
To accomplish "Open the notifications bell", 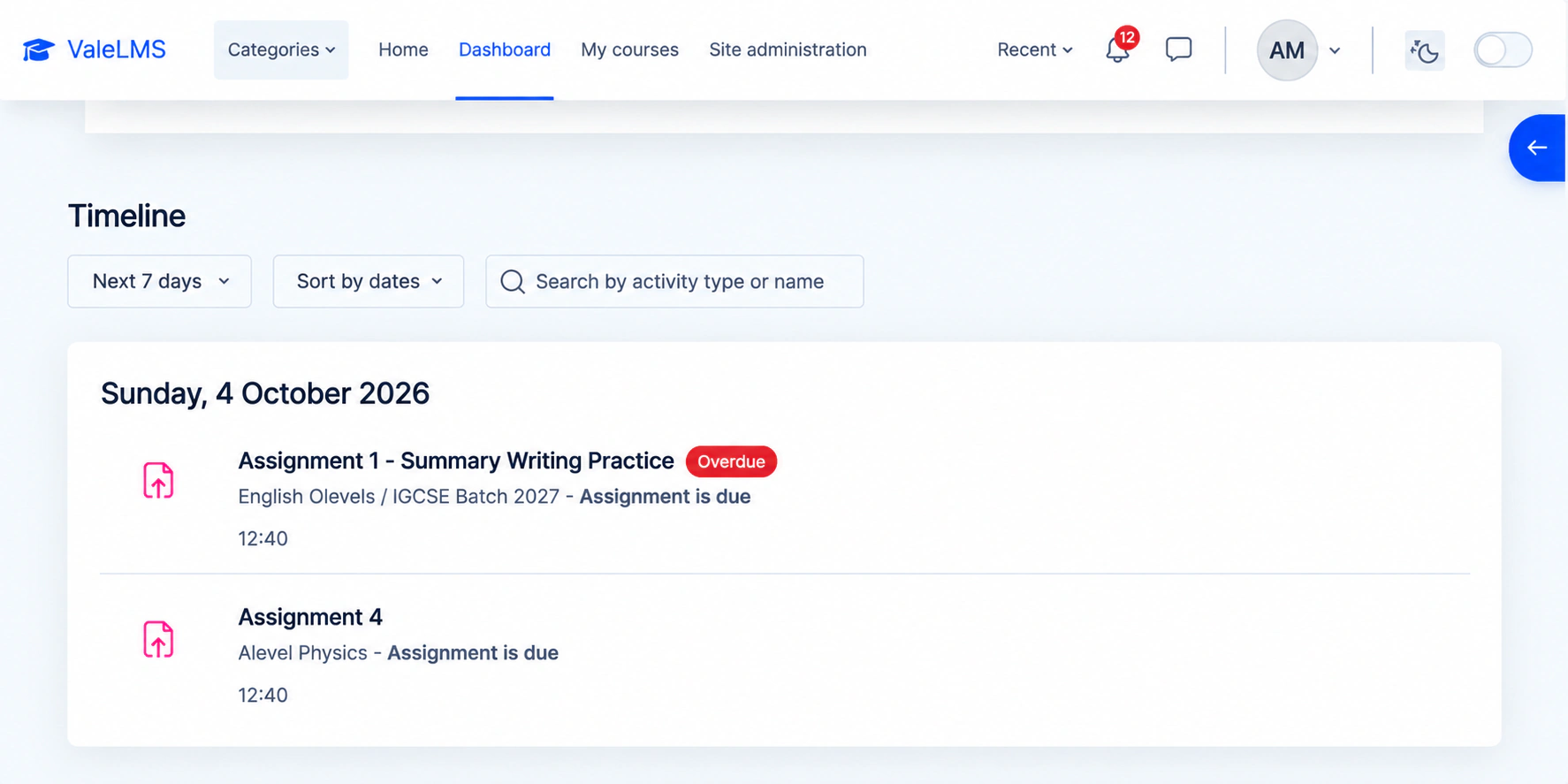I will 1118,49.
